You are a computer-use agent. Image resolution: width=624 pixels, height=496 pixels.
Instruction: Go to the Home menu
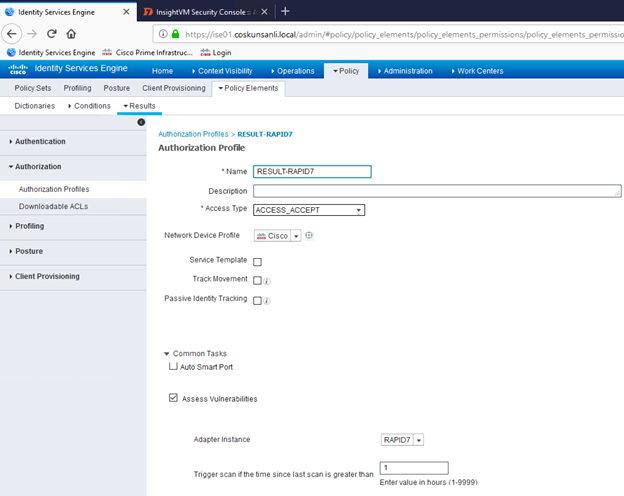(x=162, y=71)
